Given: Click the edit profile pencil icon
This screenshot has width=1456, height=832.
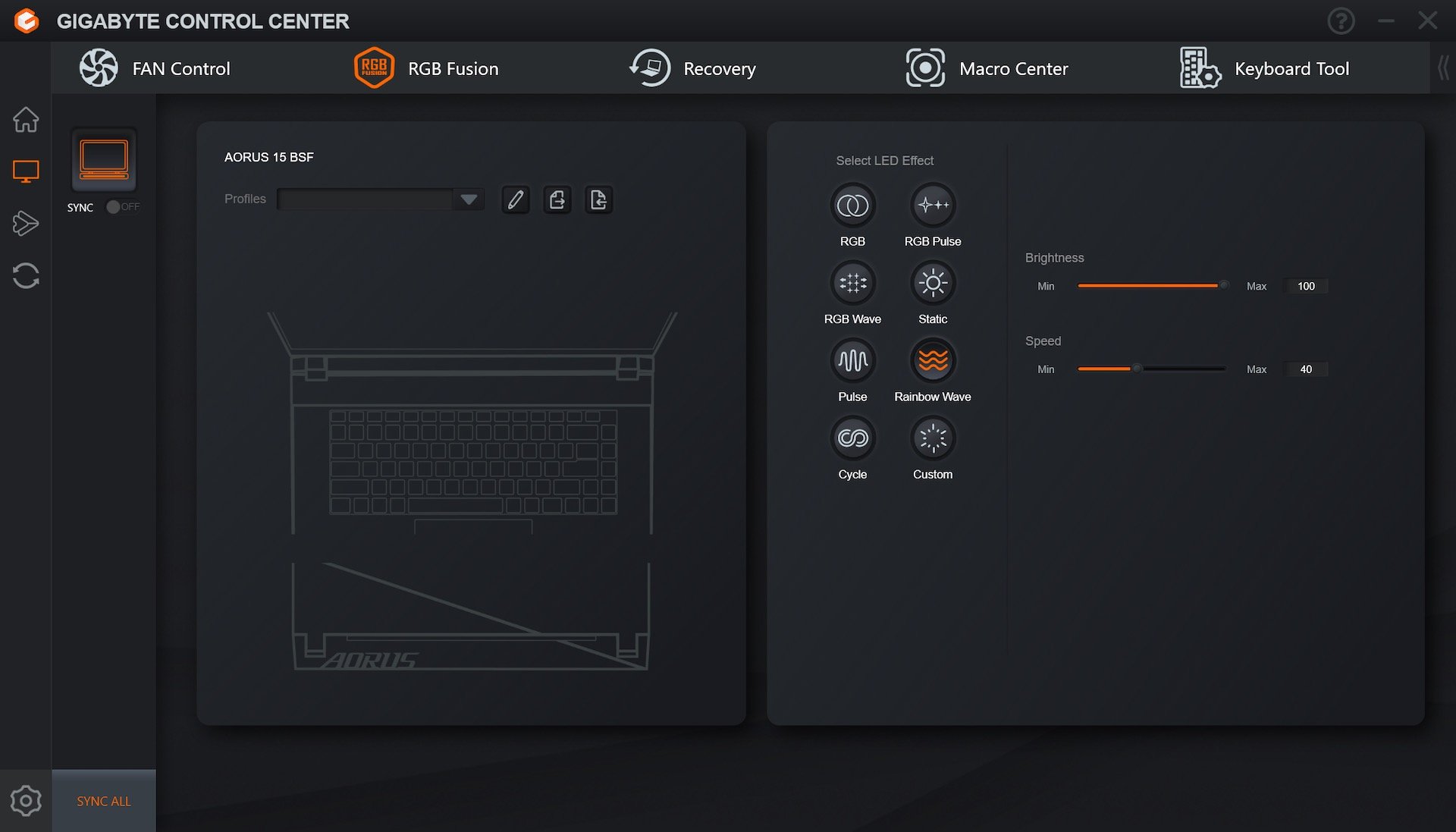Looking at the screenshot, I should [516, 199].
